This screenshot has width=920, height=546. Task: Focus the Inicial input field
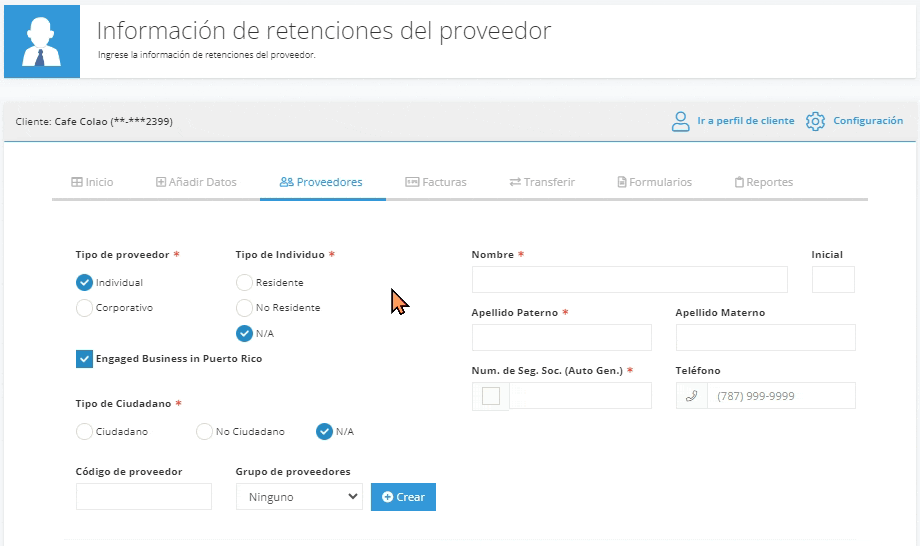coord(833,280)
